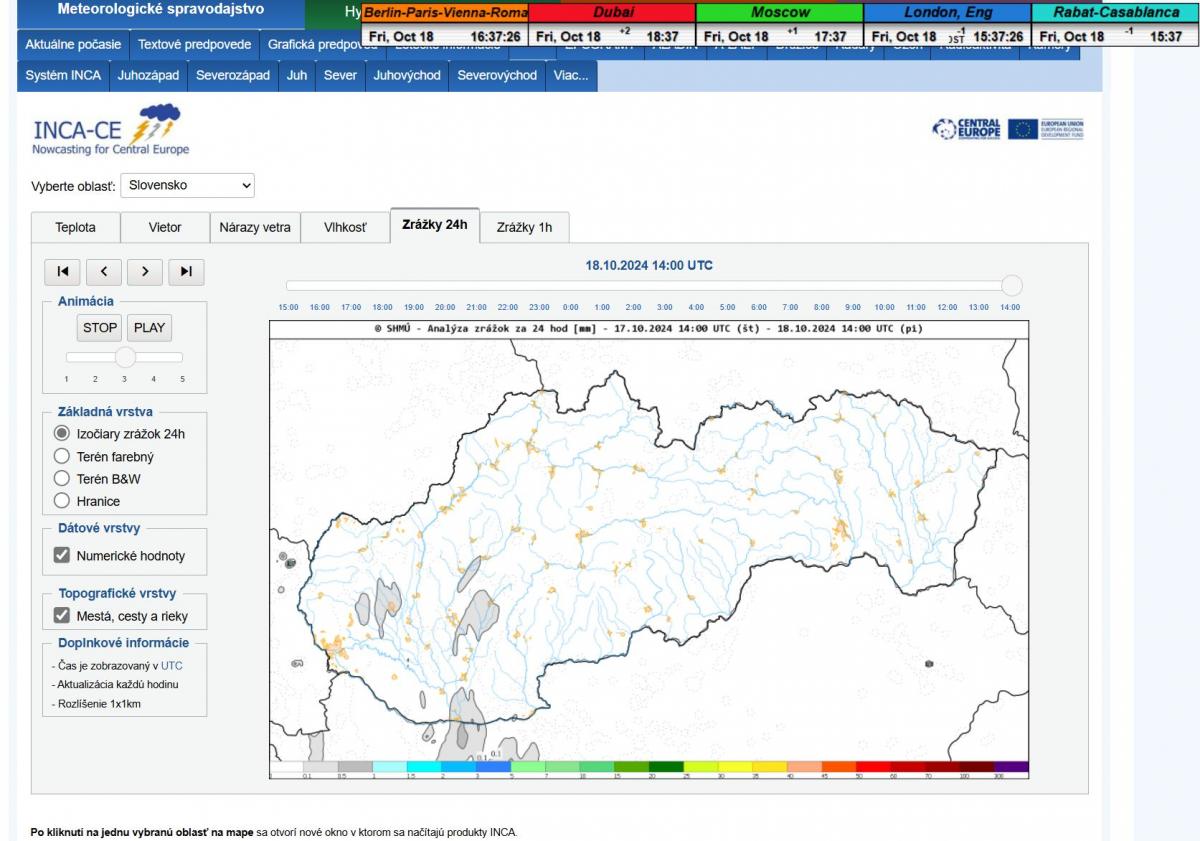Step back one frame
The height and width of the screenshot is (841, 1200).
104,271
